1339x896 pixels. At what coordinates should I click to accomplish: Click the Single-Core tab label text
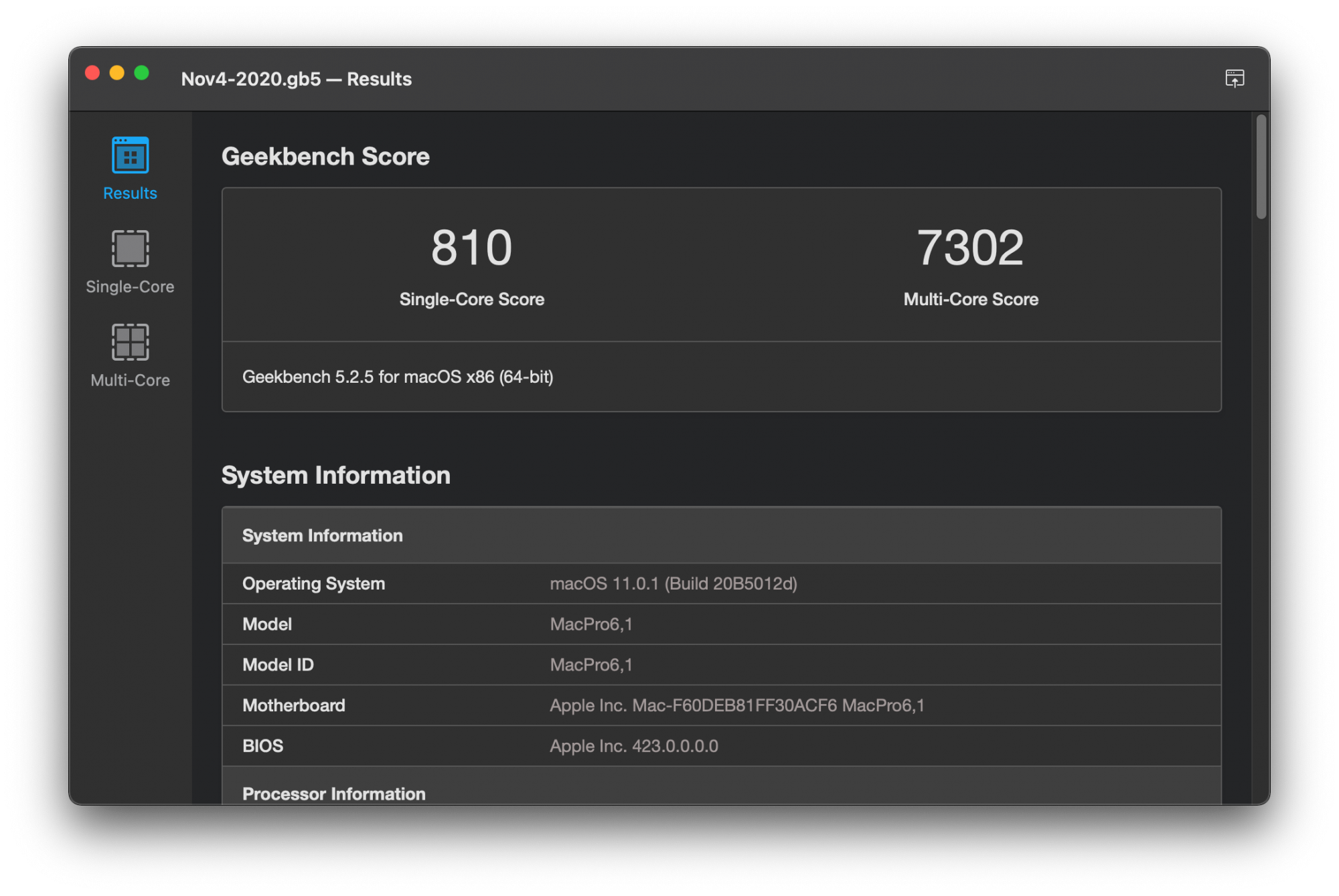point(130,287)
